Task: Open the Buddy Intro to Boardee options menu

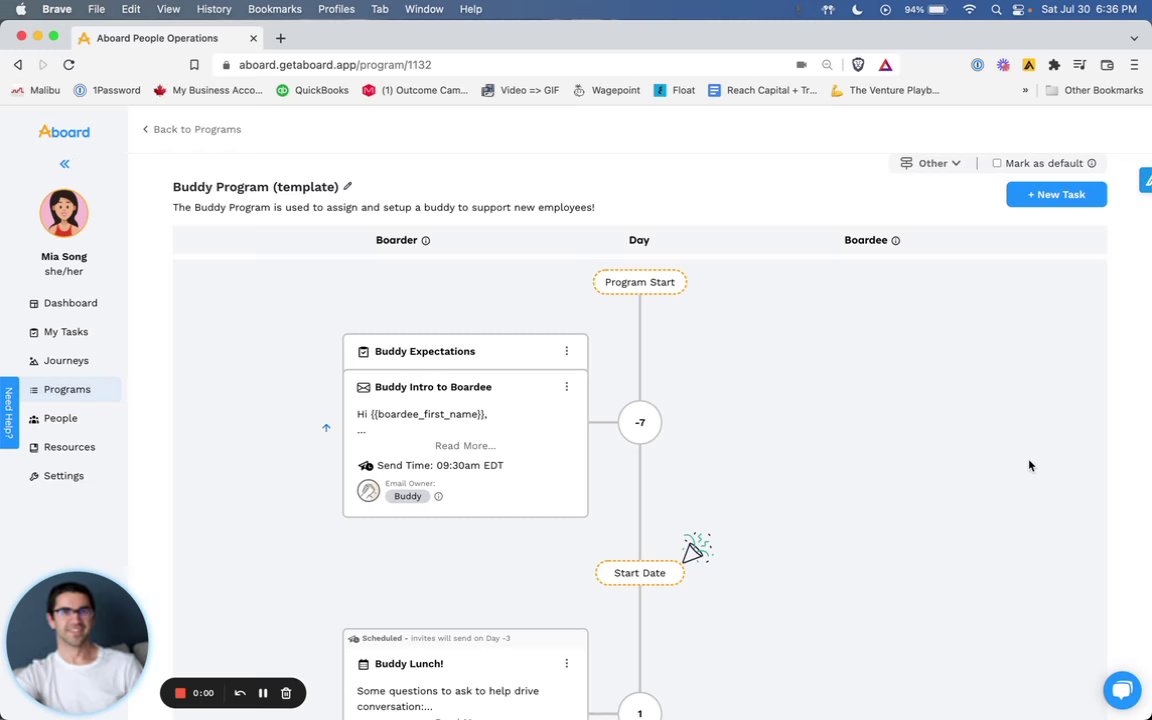Action: [x=566, y=387]
